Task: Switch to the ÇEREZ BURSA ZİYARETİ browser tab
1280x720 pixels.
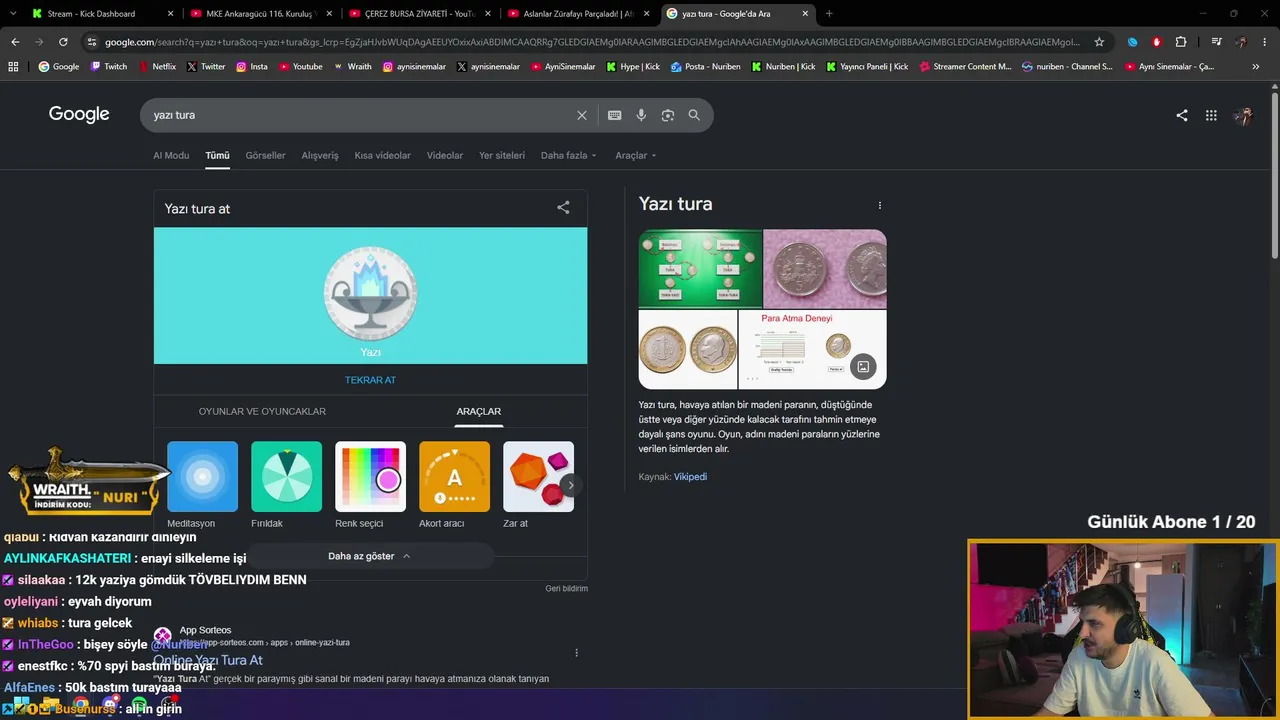Action: click(420, 14)
